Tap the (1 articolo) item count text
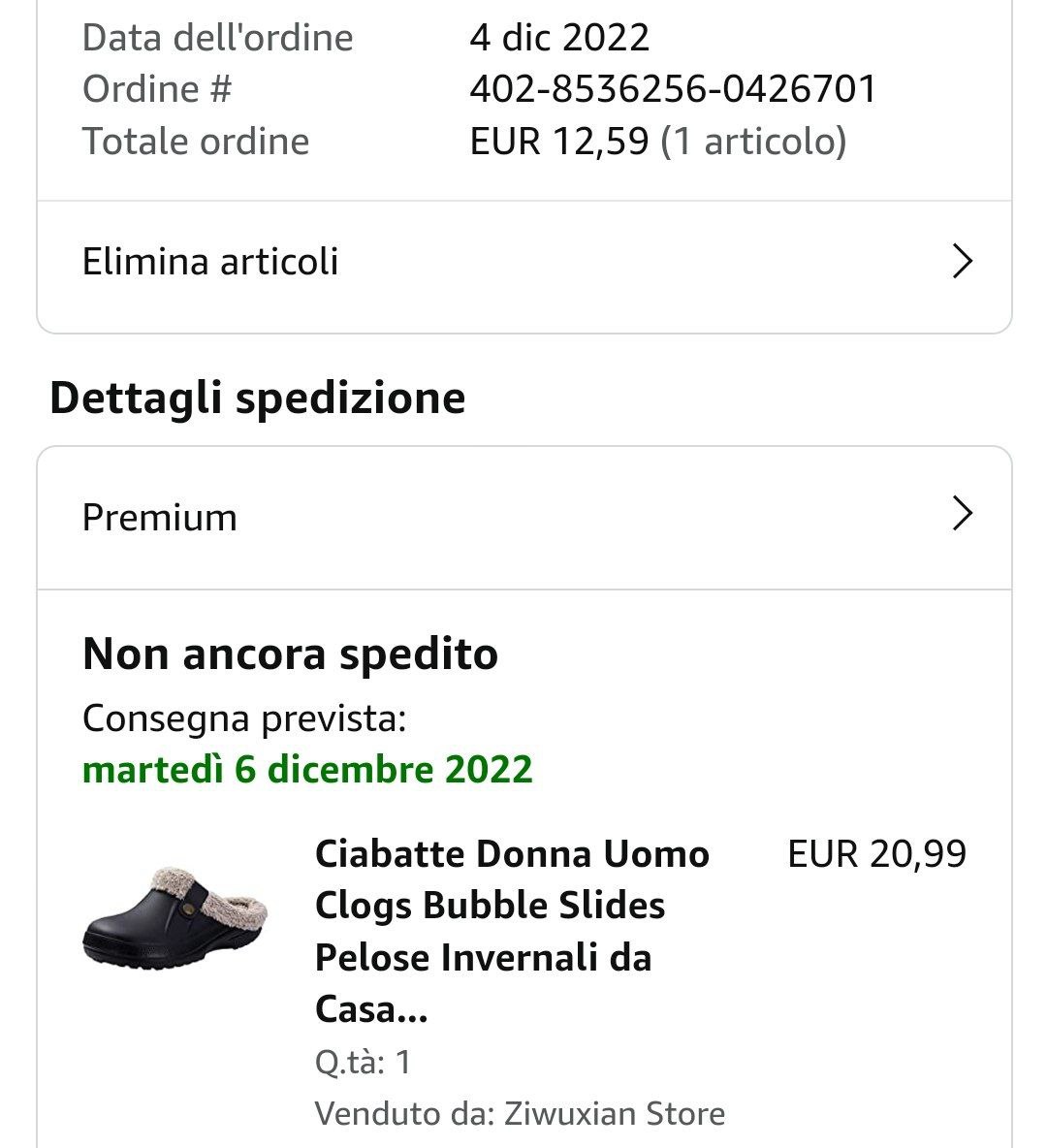The height and width of the screenshot is (1148, 1047). point(753,142)
